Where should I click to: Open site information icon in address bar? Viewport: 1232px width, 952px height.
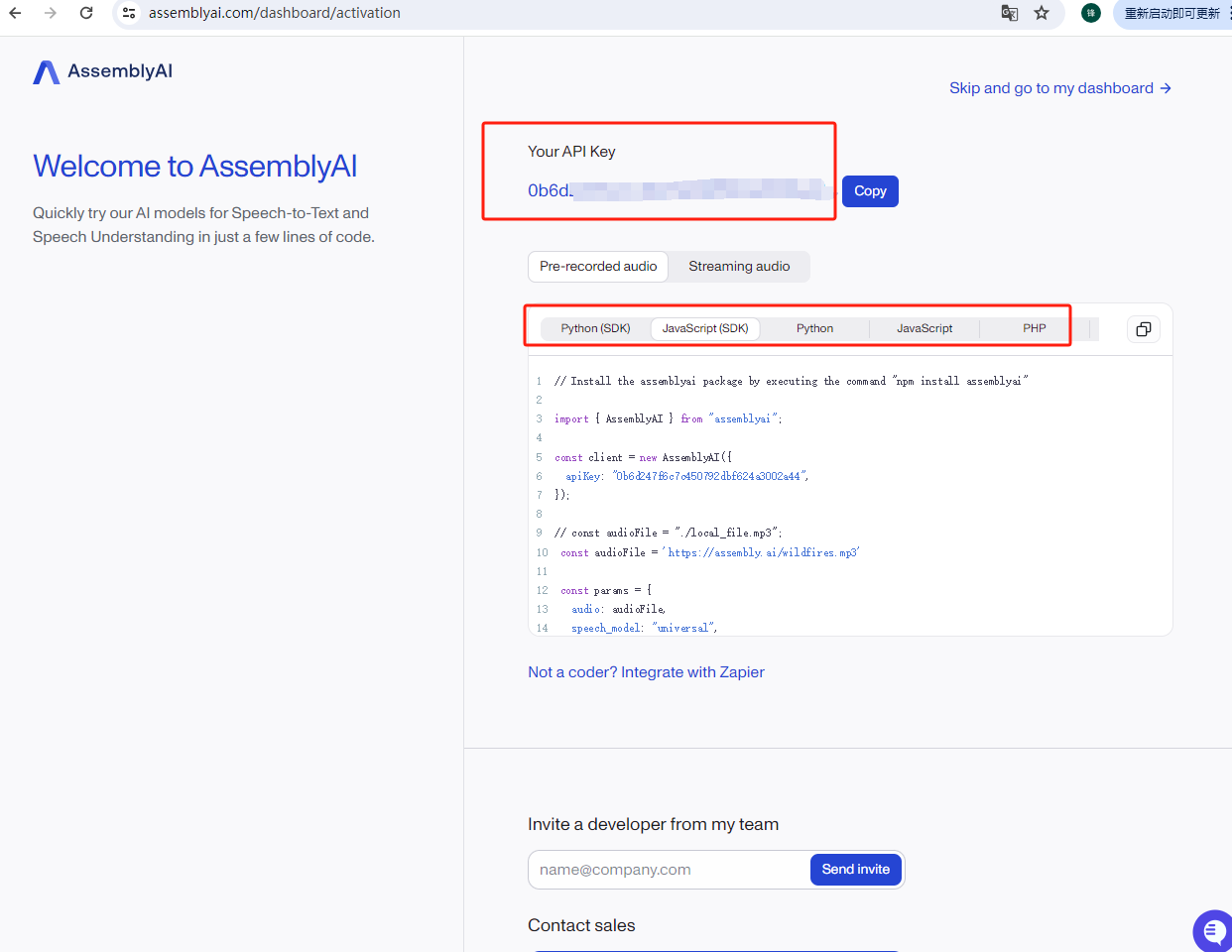[x=129, y=13]
